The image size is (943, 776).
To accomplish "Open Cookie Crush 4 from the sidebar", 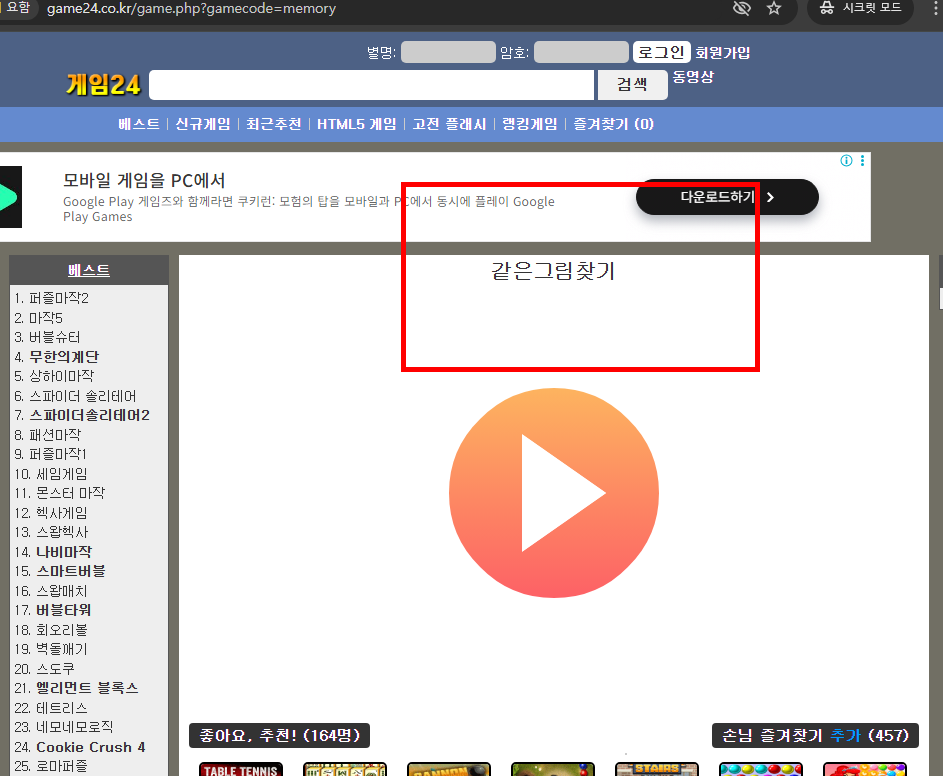I will point(92,746).
